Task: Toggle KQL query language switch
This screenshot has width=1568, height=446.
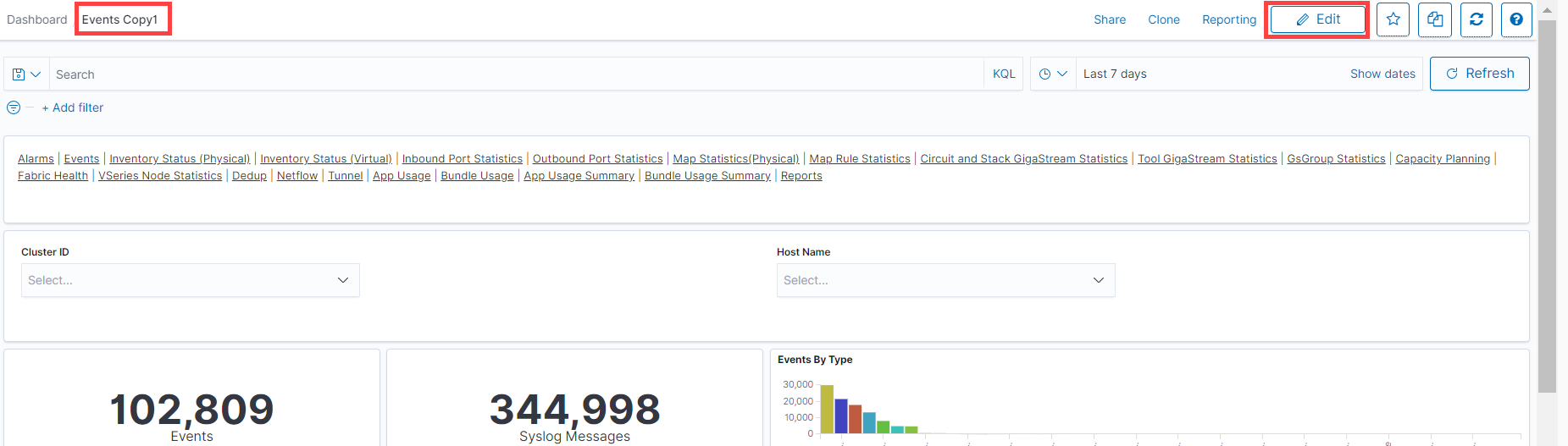Action: (x=1004, y=74)
